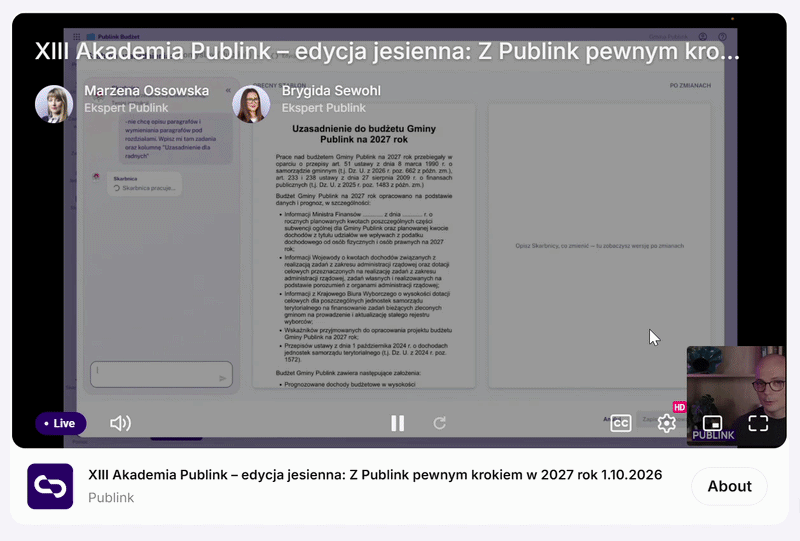800x541 pixels.
Task: Click the Skarbnica pracuje status message
Action: (x=145, y=184)
